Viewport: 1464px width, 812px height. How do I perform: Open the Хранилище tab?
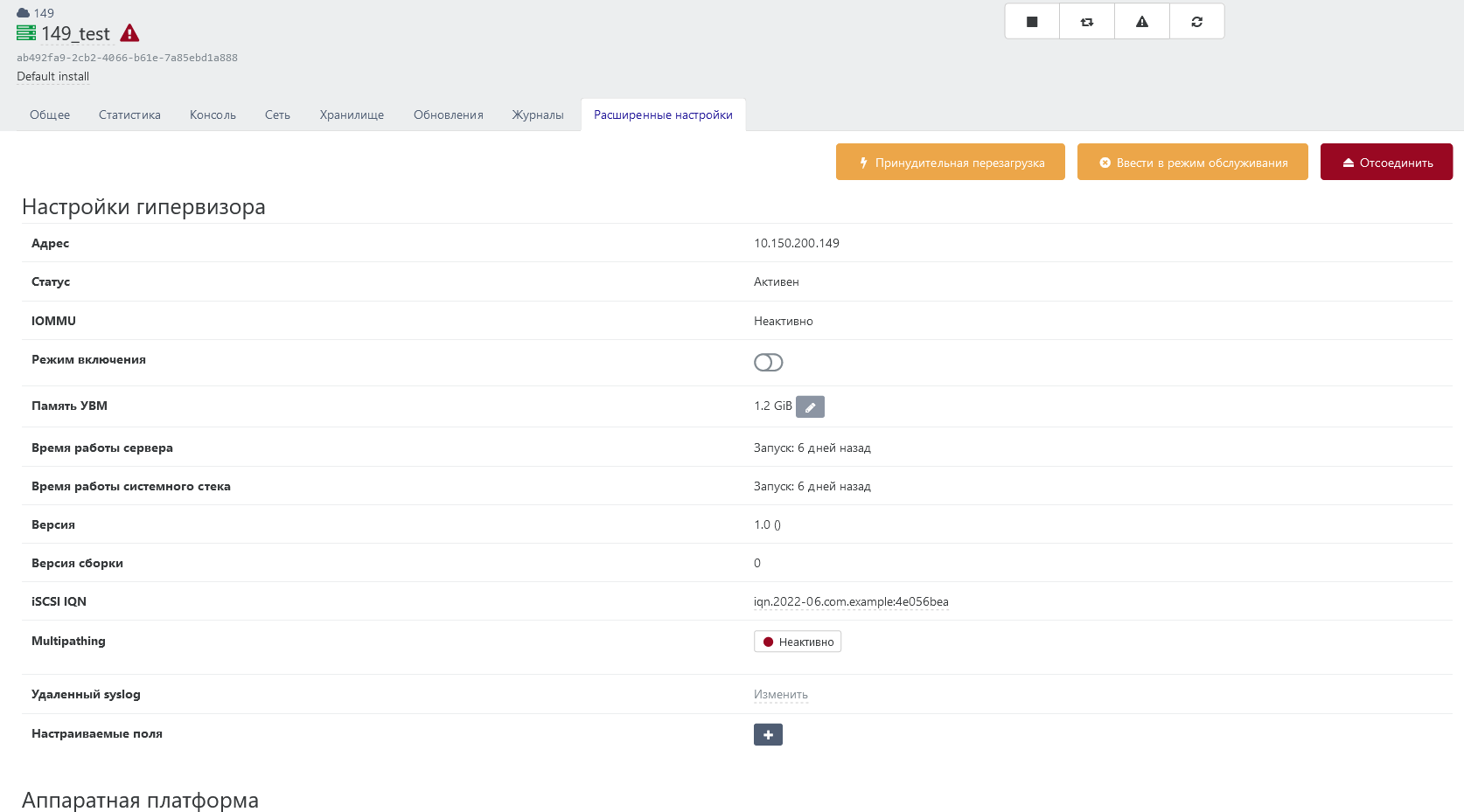[x=352, y=115]
